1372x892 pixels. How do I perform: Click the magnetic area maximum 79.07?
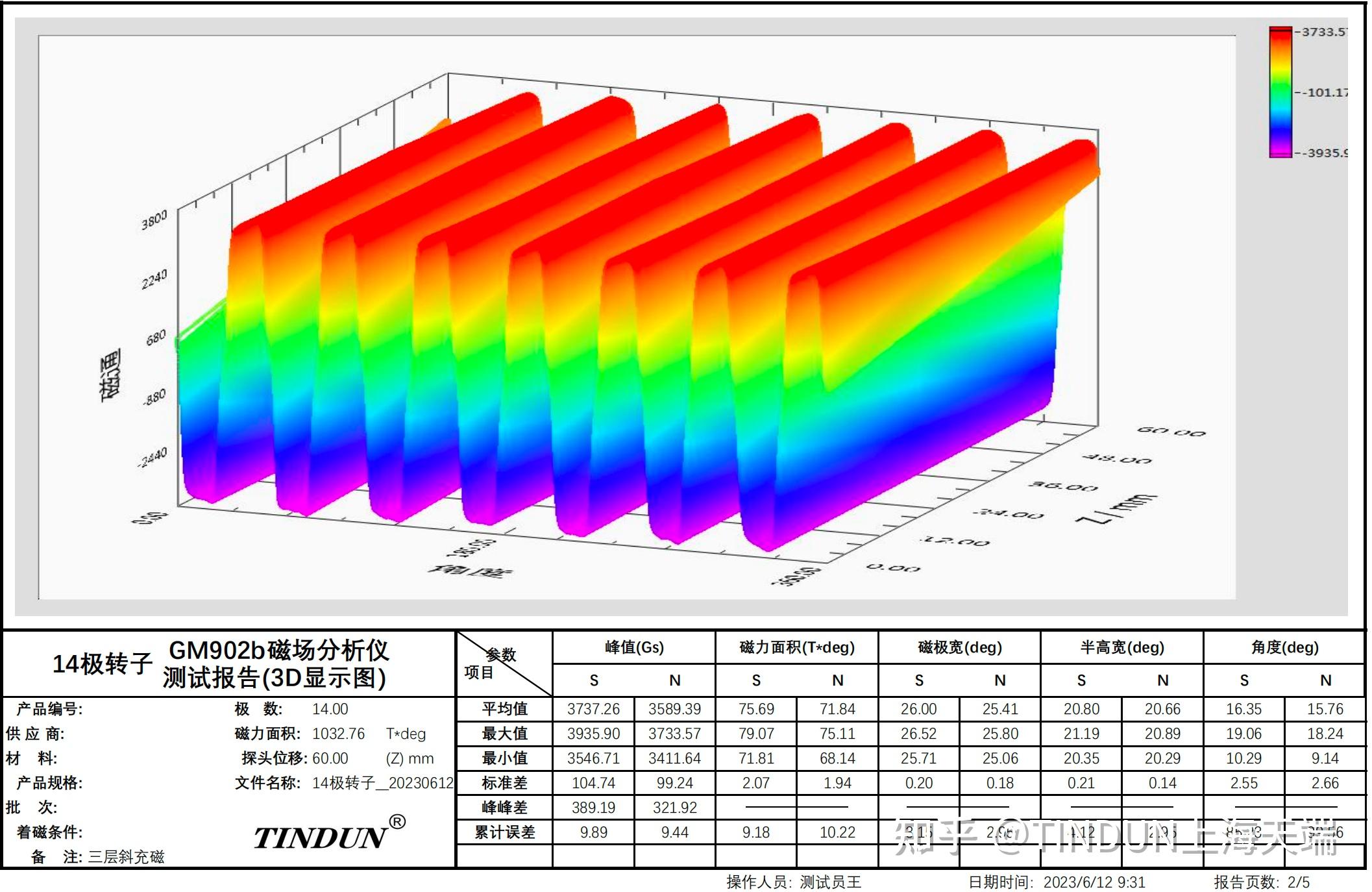click(x=756, y=734)
